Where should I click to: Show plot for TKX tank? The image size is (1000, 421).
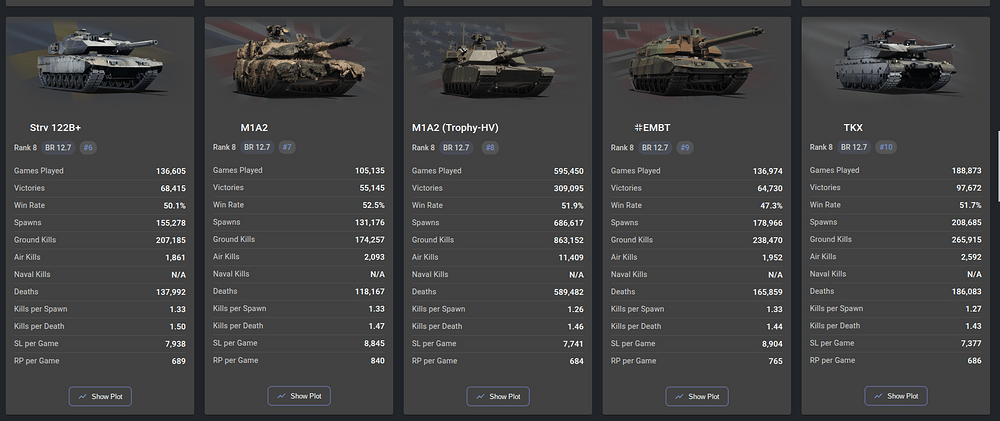click(x=896, y=396)
